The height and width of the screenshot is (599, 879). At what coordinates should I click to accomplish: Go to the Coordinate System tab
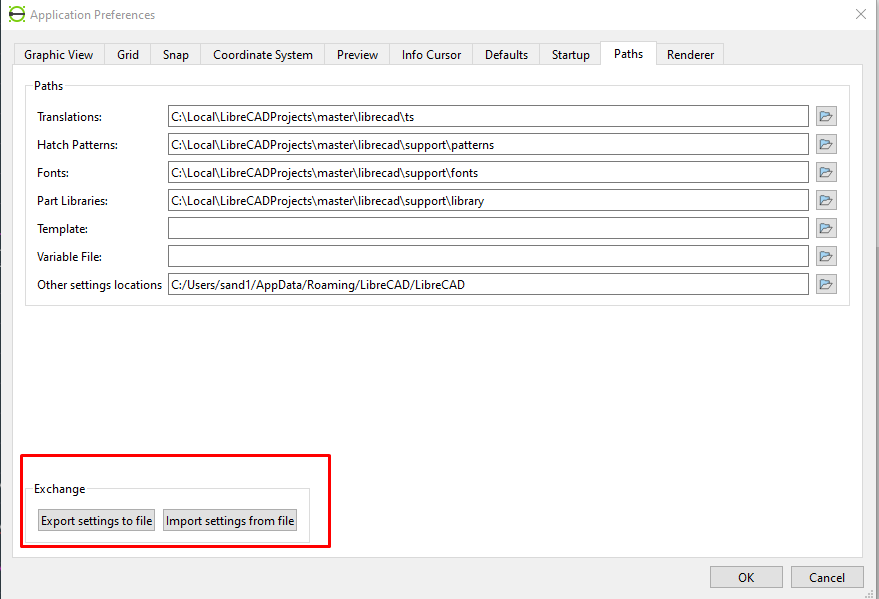point(263,55)
